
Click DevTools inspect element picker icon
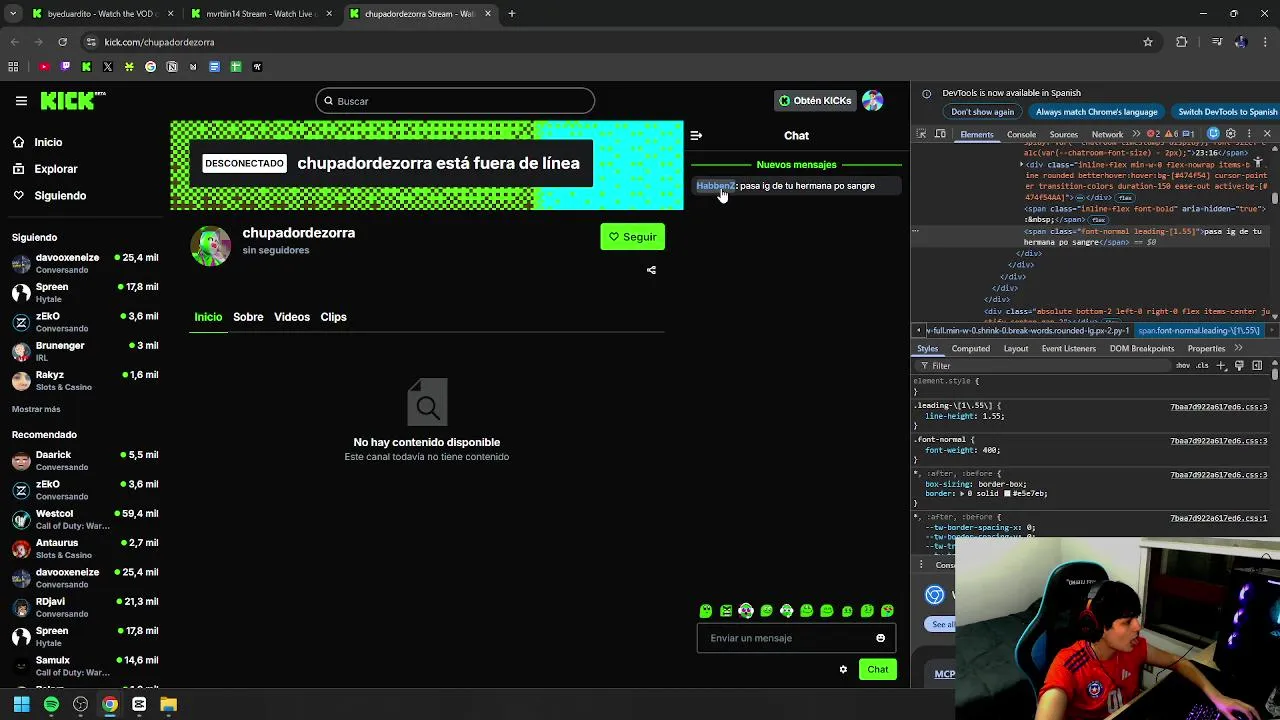coord(923,134)
